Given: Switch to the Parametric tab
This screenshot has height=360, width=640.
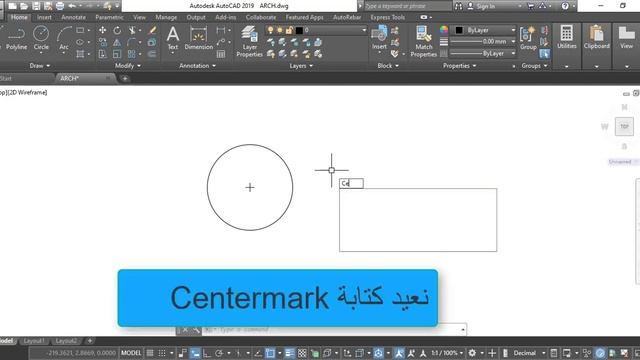Looking at the screenshot, I should 109,17.
